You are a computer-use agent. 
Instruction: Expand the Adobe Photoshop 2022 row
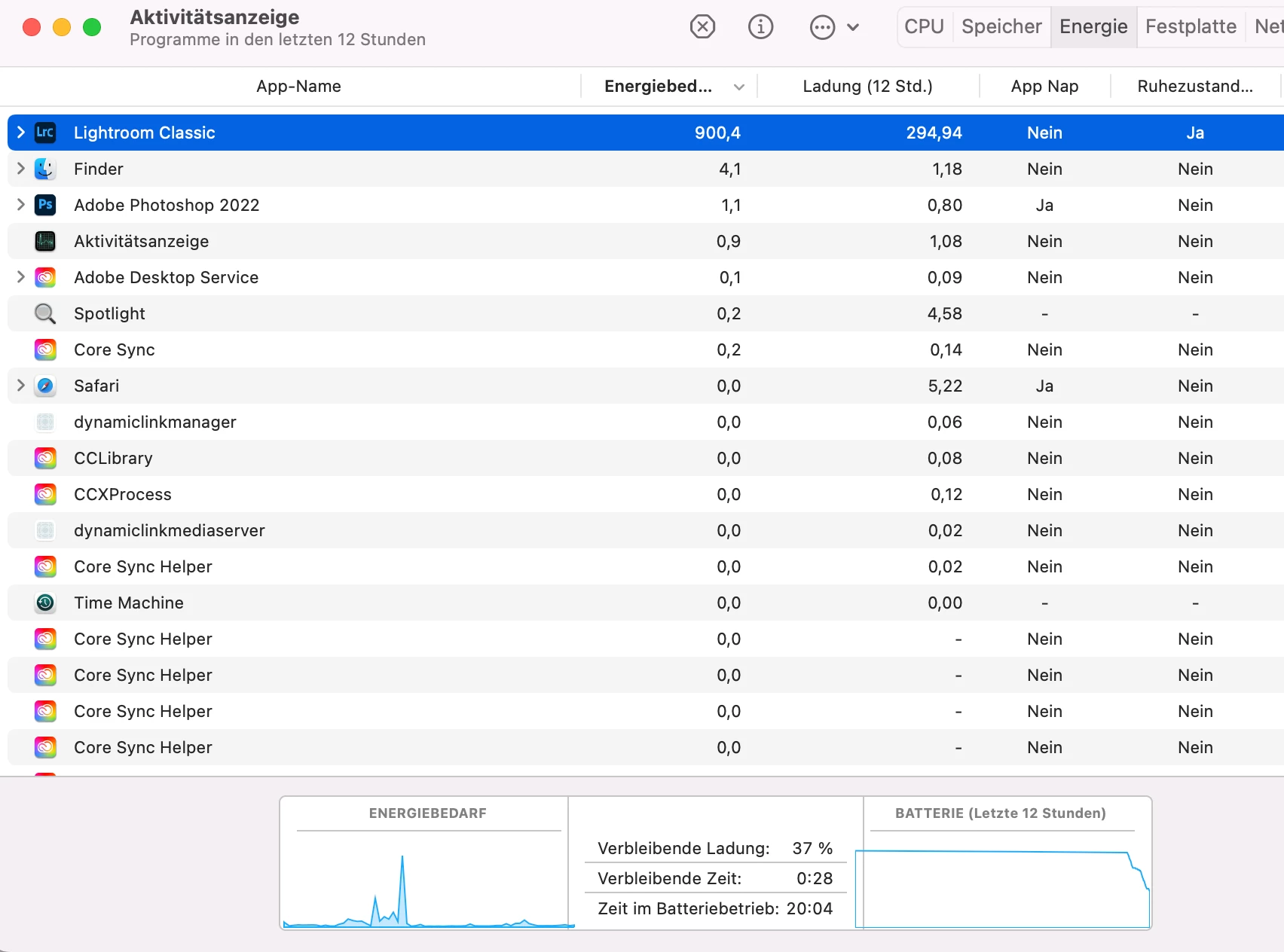point(21,205)
